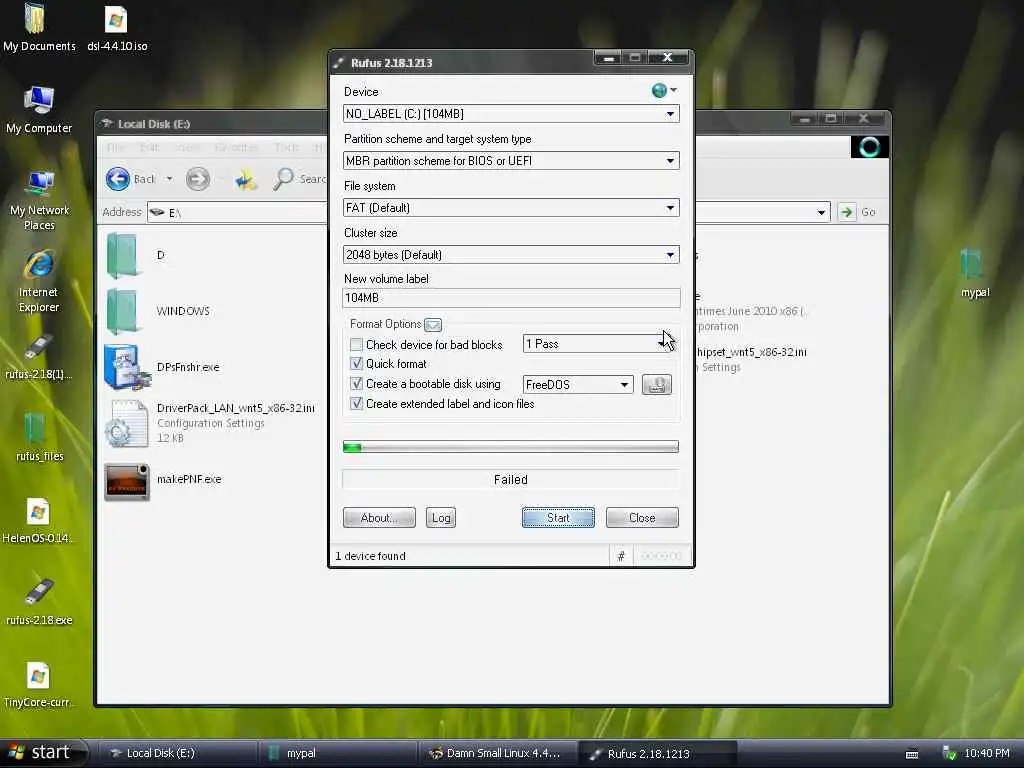Click the Rufus progress bar
The height and width of the screenshot is (768, 1024).
511,447
